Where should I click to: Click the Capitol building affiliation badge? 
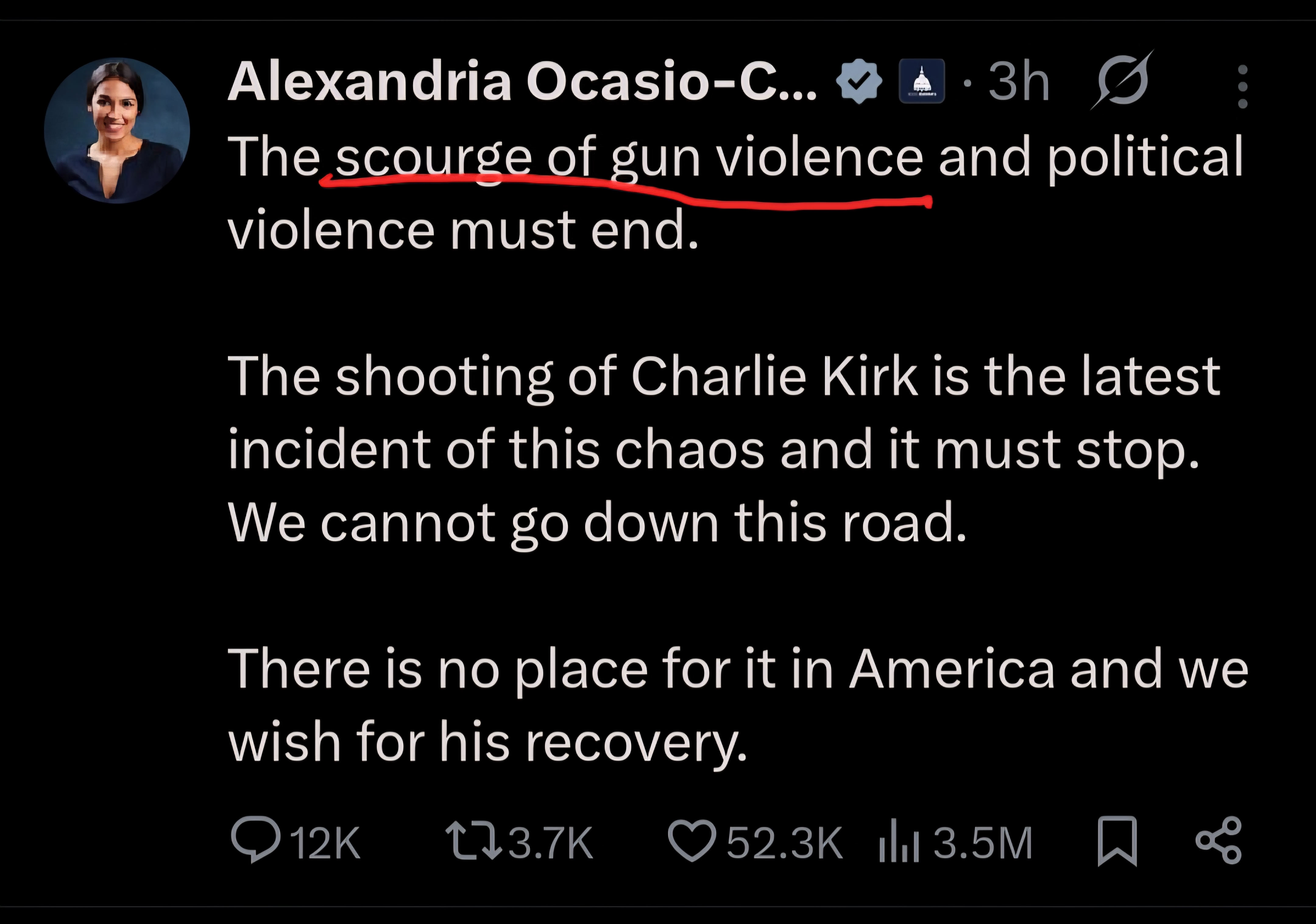(921, 81)
